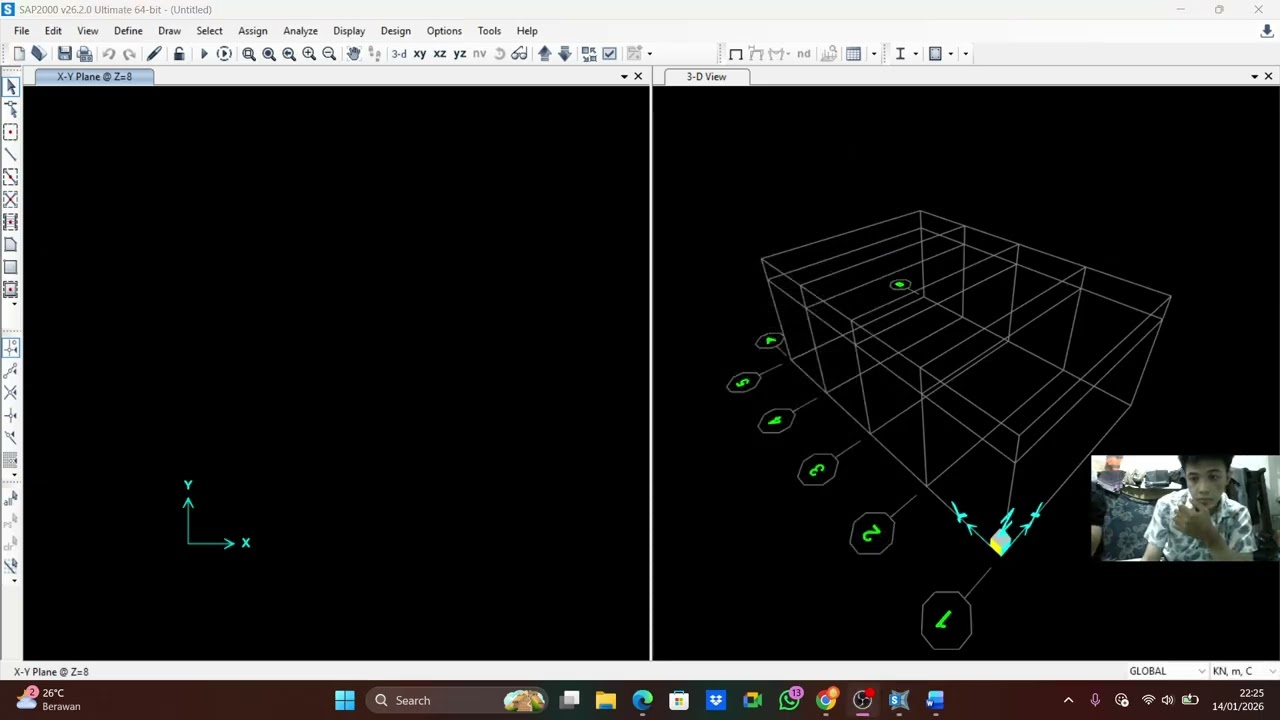The image size is (1280, 720).
Task: Open the Draw menu
Action: coord(169,31)
